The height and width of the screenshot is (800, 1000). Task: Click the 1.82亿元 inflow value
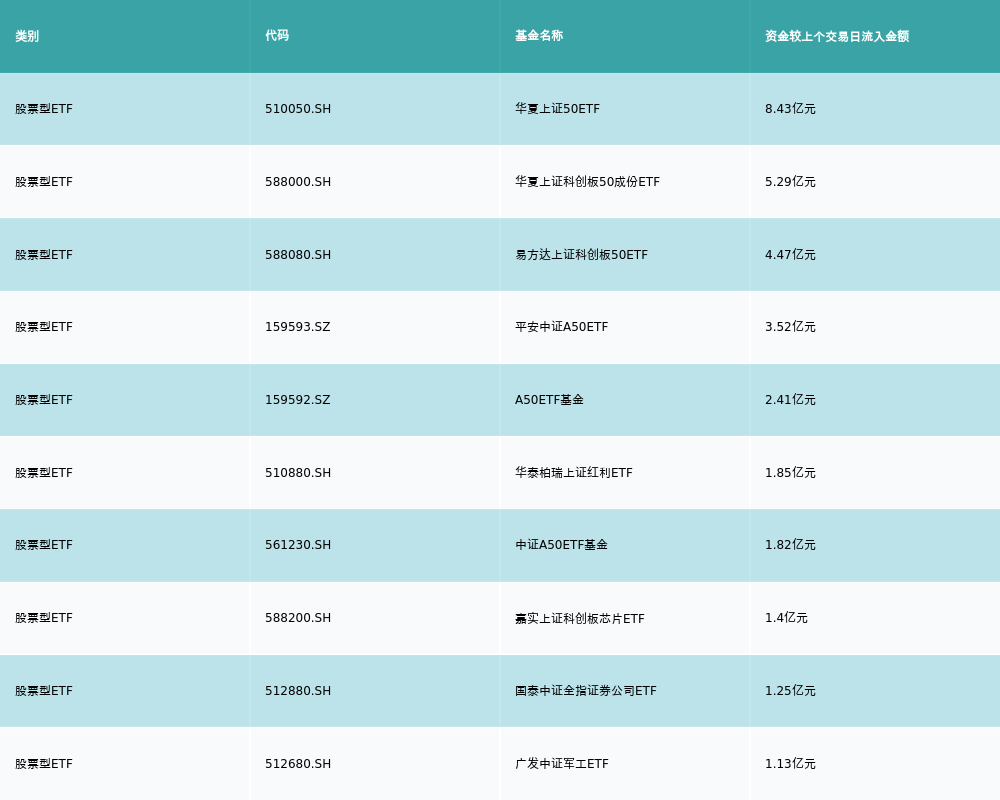click(x=790, y=545)
